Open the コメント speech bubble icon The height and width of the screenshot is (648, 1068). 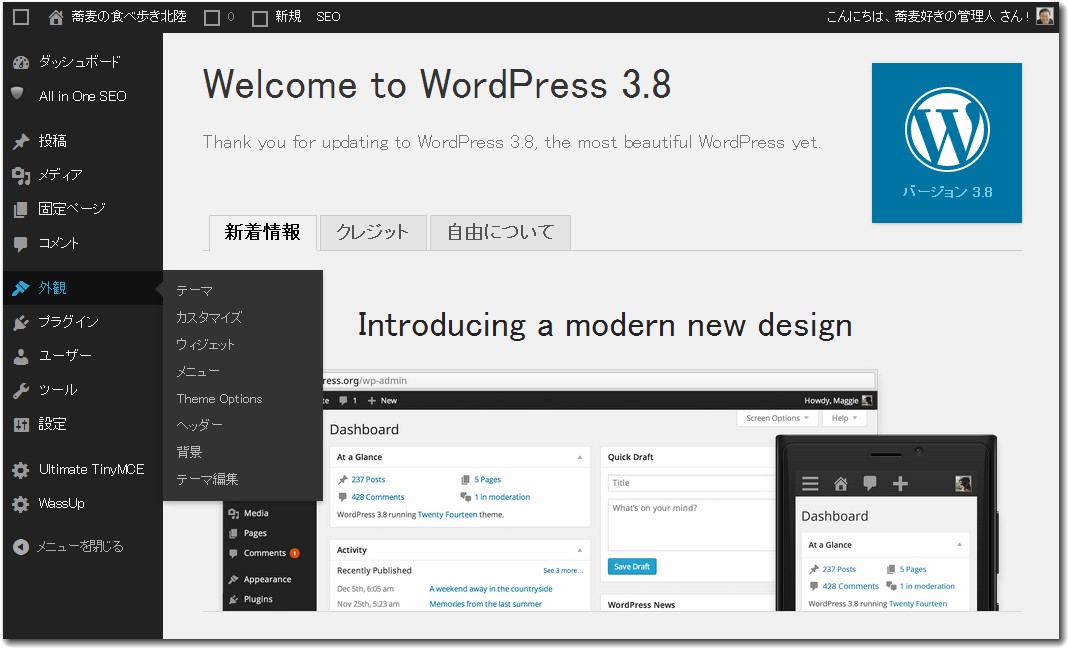tap(22, 242)
